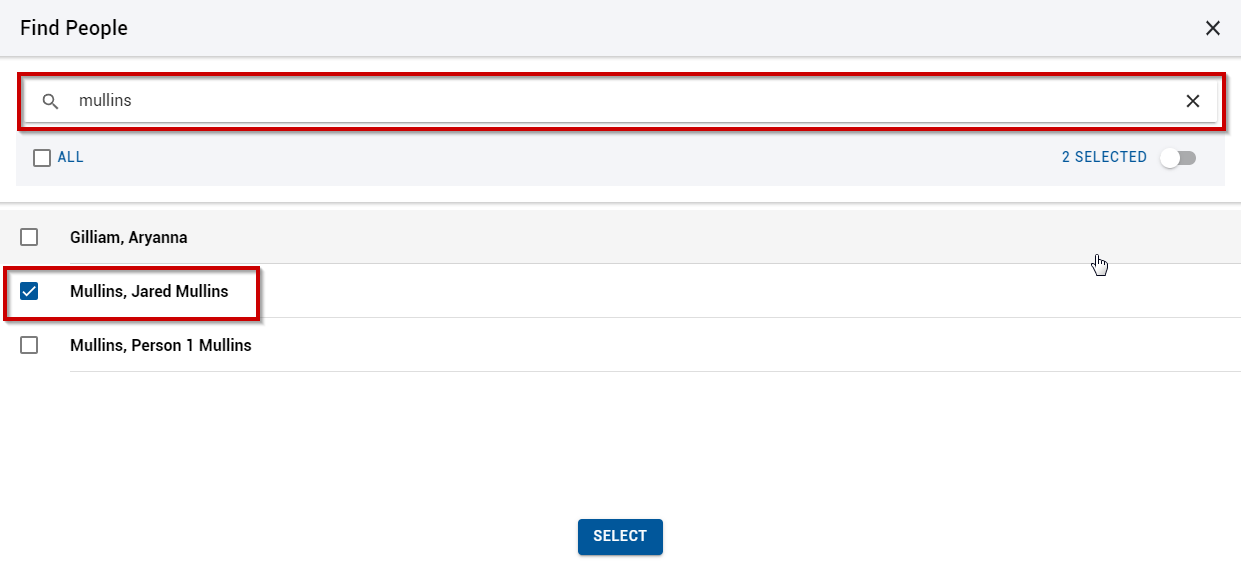The image size is (1241, 564).
Task: Focus the mullins search input field
Action: 620,101
